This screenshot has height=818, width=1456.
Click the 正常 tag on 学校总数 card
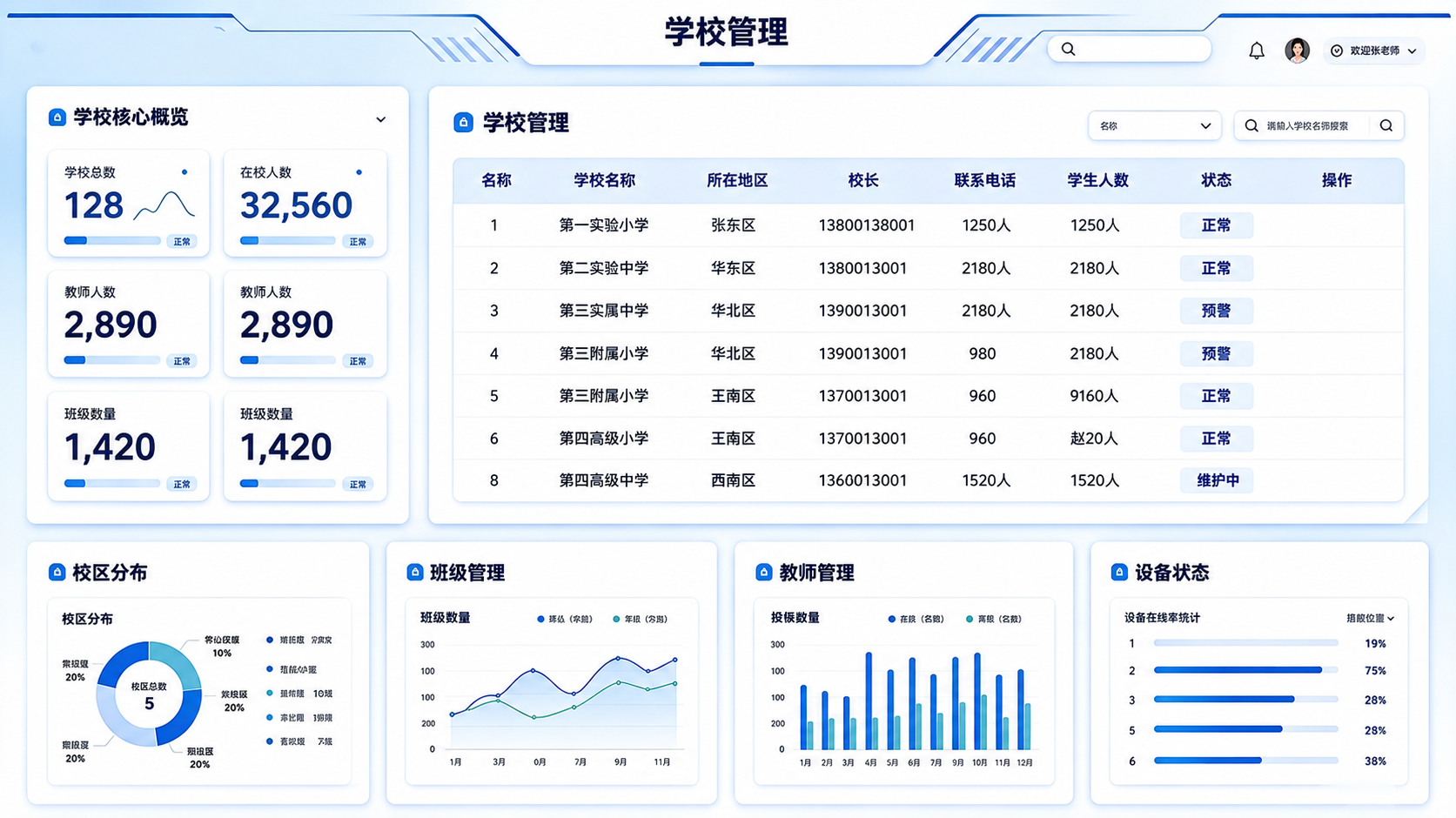coord(182,242)
